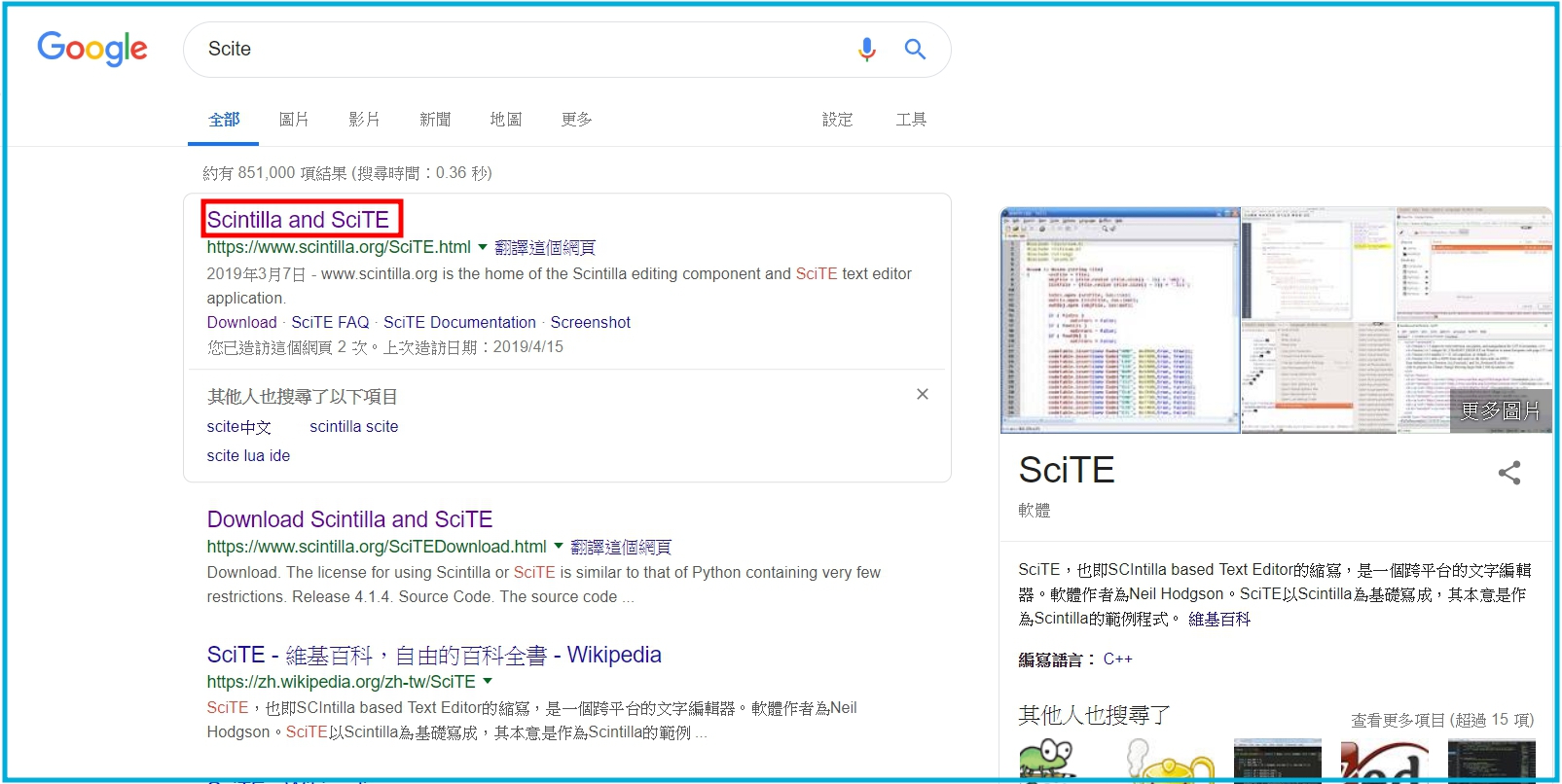The width and height of the screenshot is (1562, 784).
Task: Switch to the 圖片 tab
Action: click(x=294, y=120)
